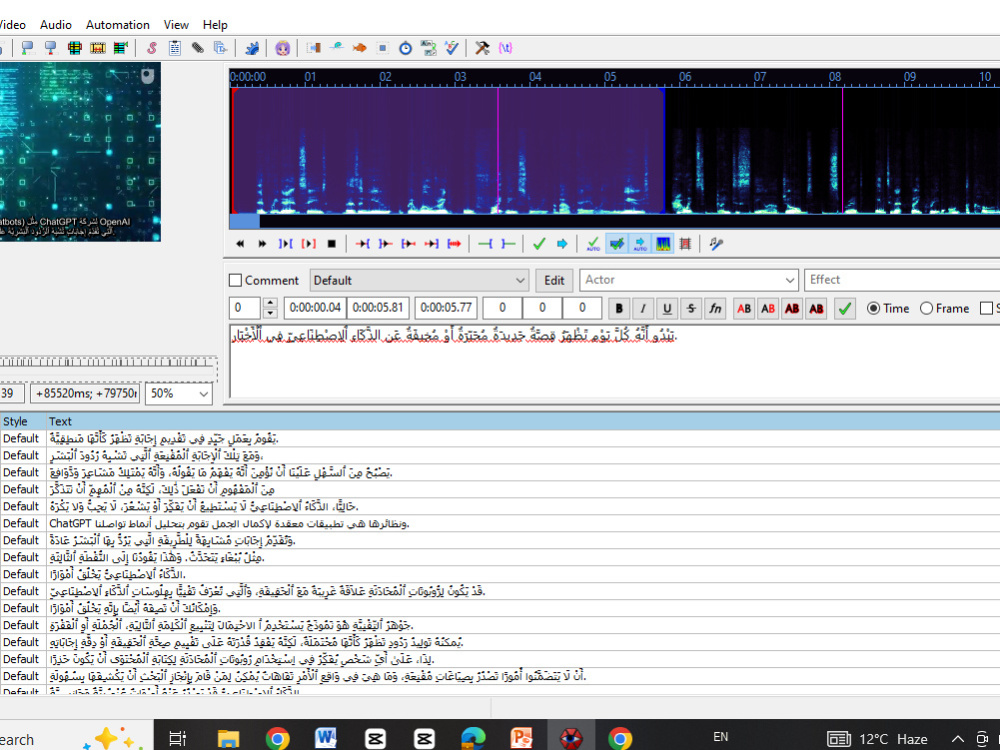Open Spell Checker ABC checkmark icon

click(x=452, y=48)
